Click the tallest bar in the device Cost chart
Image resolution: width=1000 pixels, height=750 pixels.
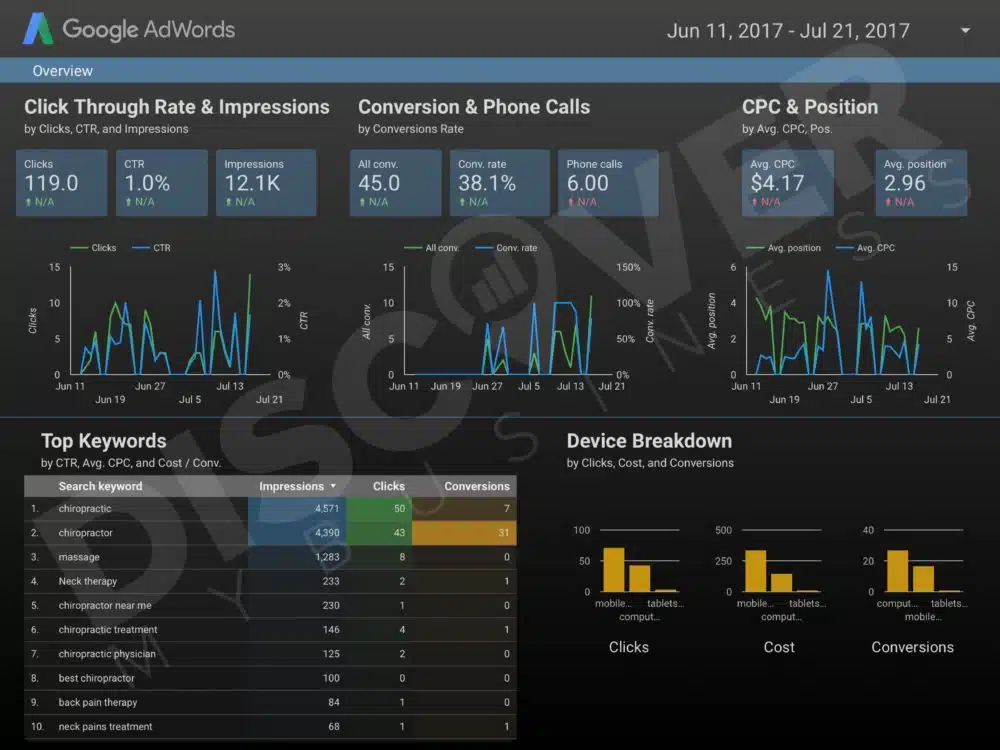coord(756,571)
